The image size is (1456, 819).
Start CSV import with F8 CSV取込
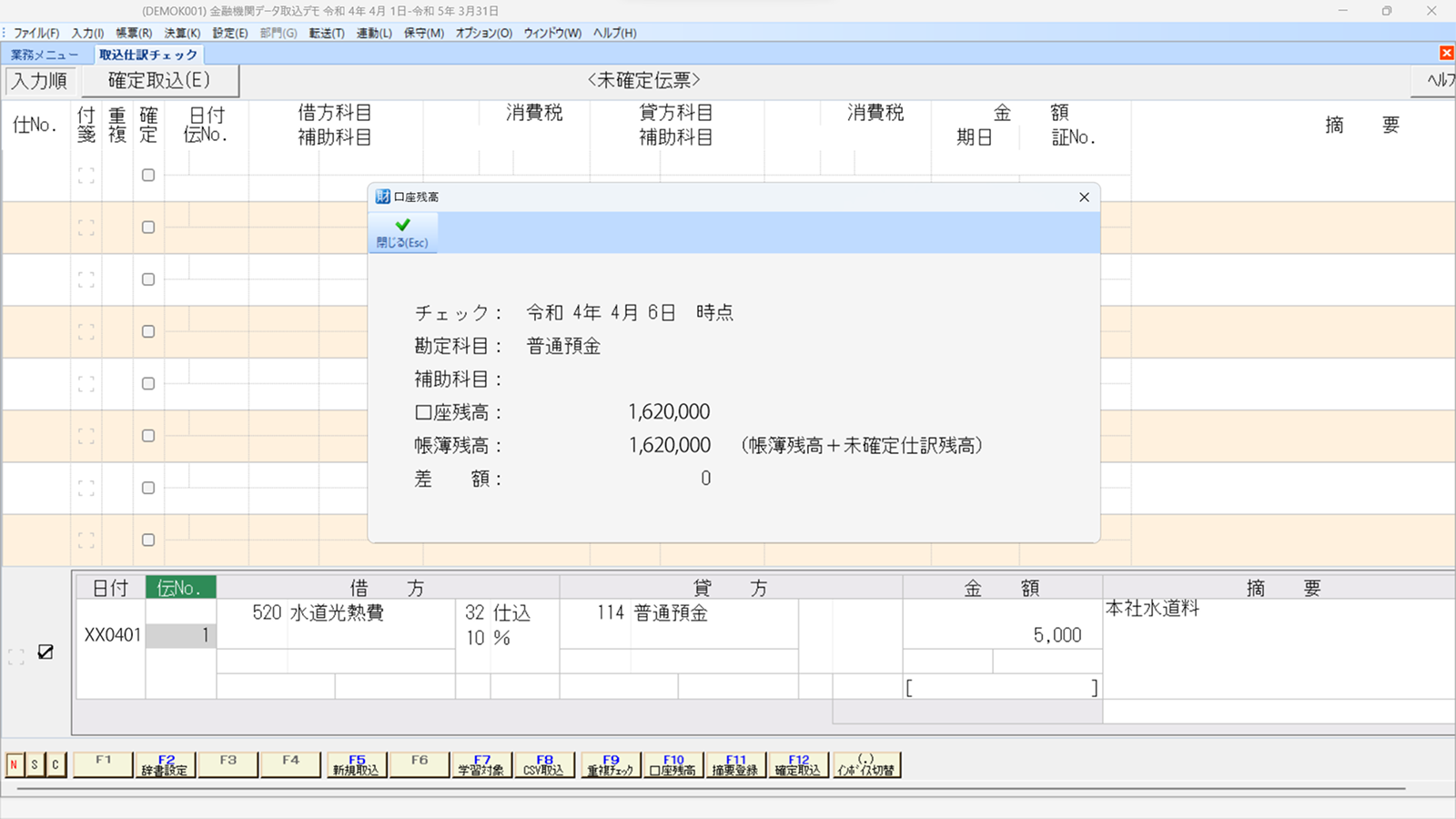click(x=544, y=765)
